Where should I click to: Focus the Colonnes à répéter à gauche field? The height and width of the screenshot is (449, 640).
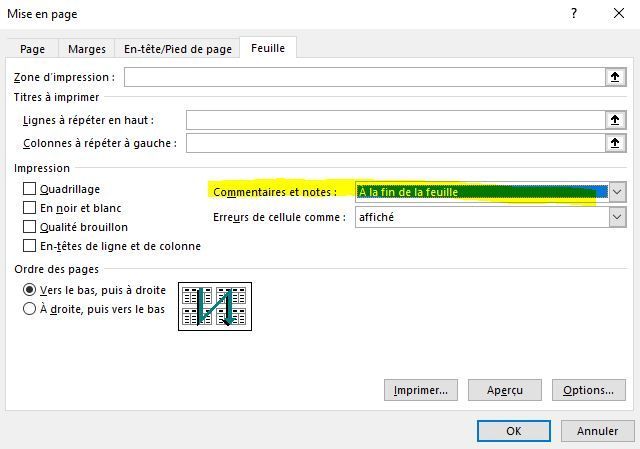coord(396,143)
